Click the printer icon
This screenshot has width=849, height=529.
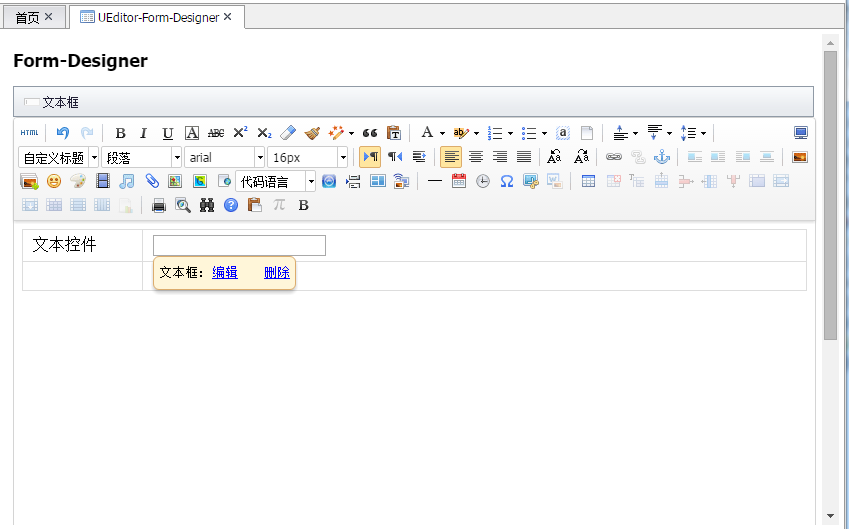point(159,205)
